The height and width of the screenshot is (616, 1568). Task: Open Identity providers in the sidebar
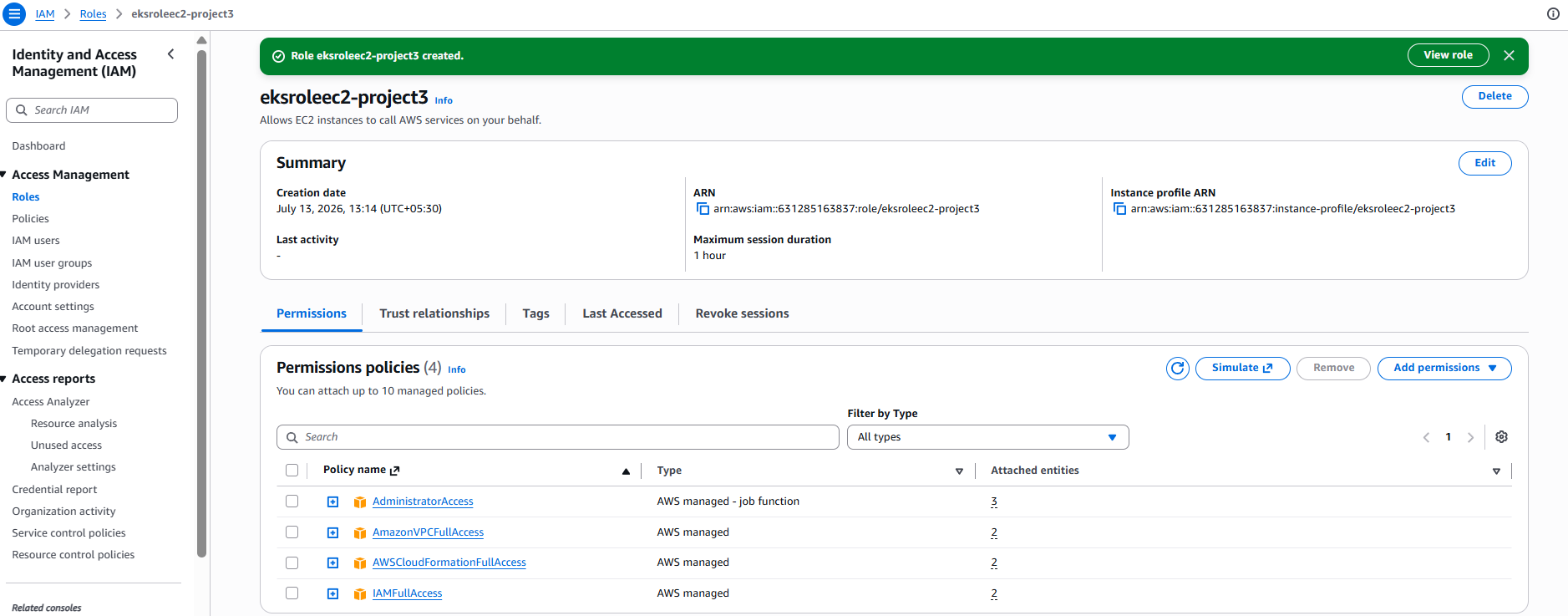coord(55,285)
